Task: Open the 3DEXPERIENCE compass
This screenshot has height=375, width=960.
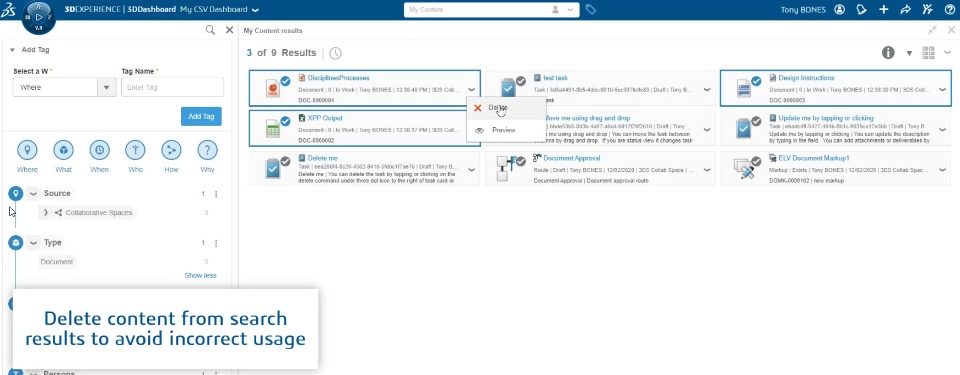Action: point(38,17)
